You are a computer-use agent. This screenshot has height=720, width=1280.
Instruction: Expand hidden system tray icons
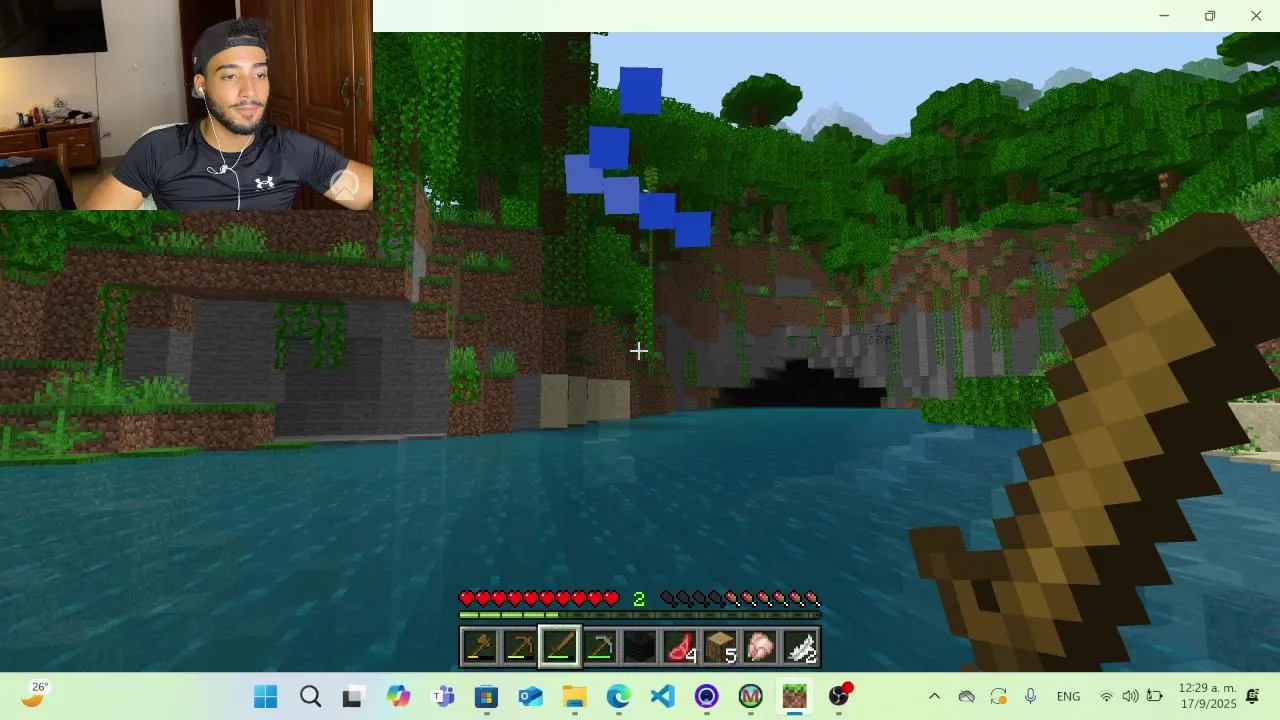pyautogui.click(x=934, y=697)
